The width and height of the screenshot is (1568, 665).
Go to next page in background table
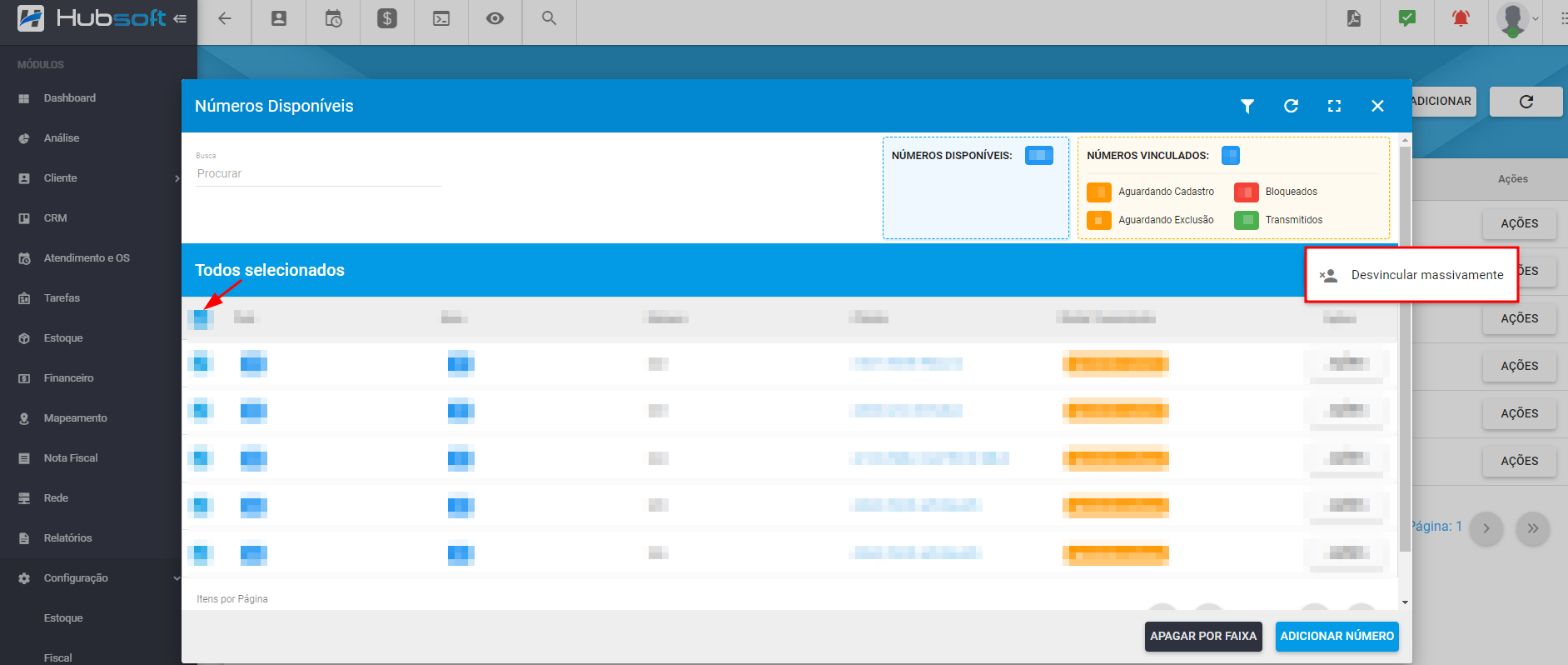[1486, 528]
